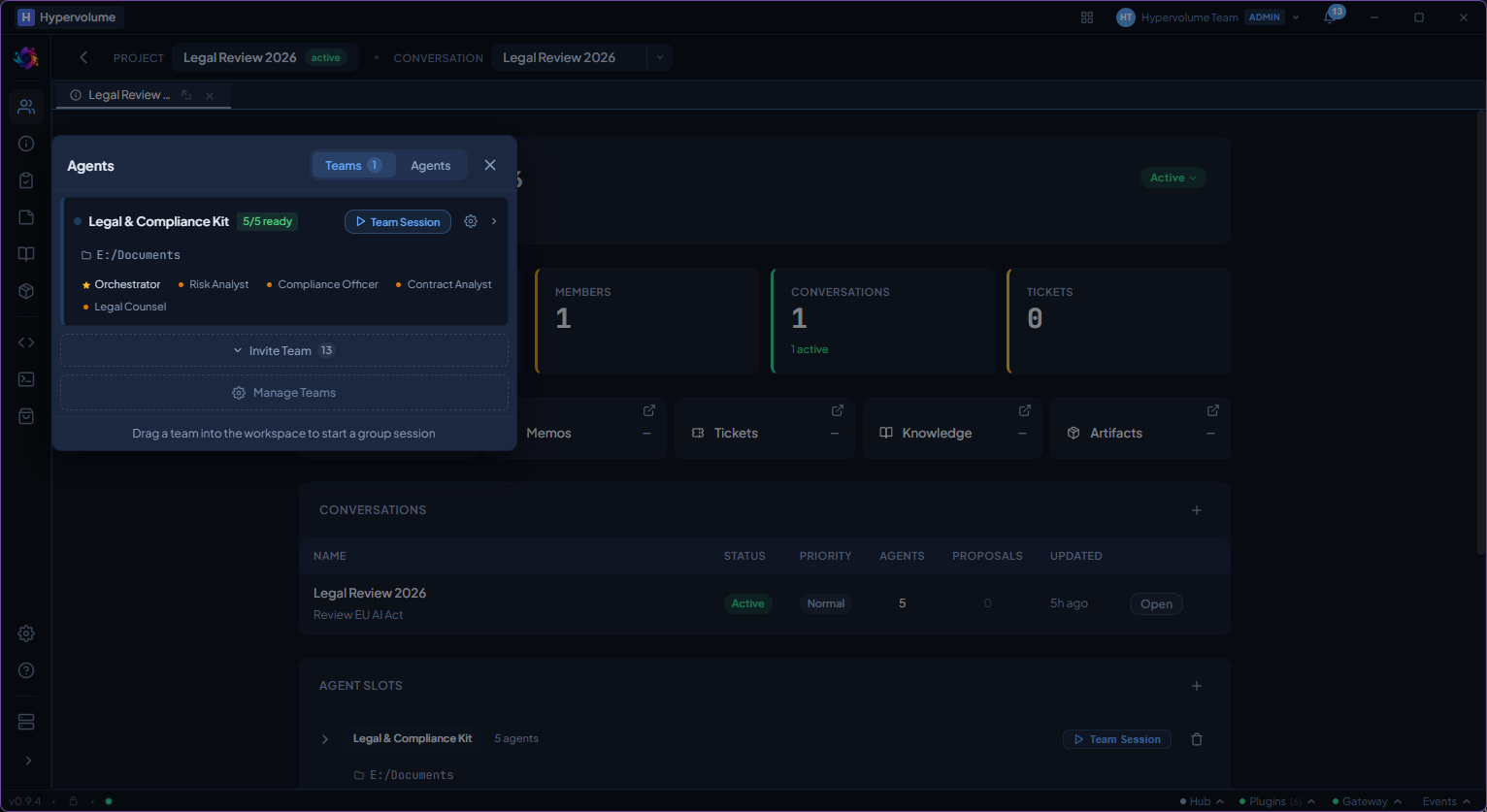Screen dimensions: 1487x812
Task: Select the Contract Analyst agent
Action: [444, 284]
